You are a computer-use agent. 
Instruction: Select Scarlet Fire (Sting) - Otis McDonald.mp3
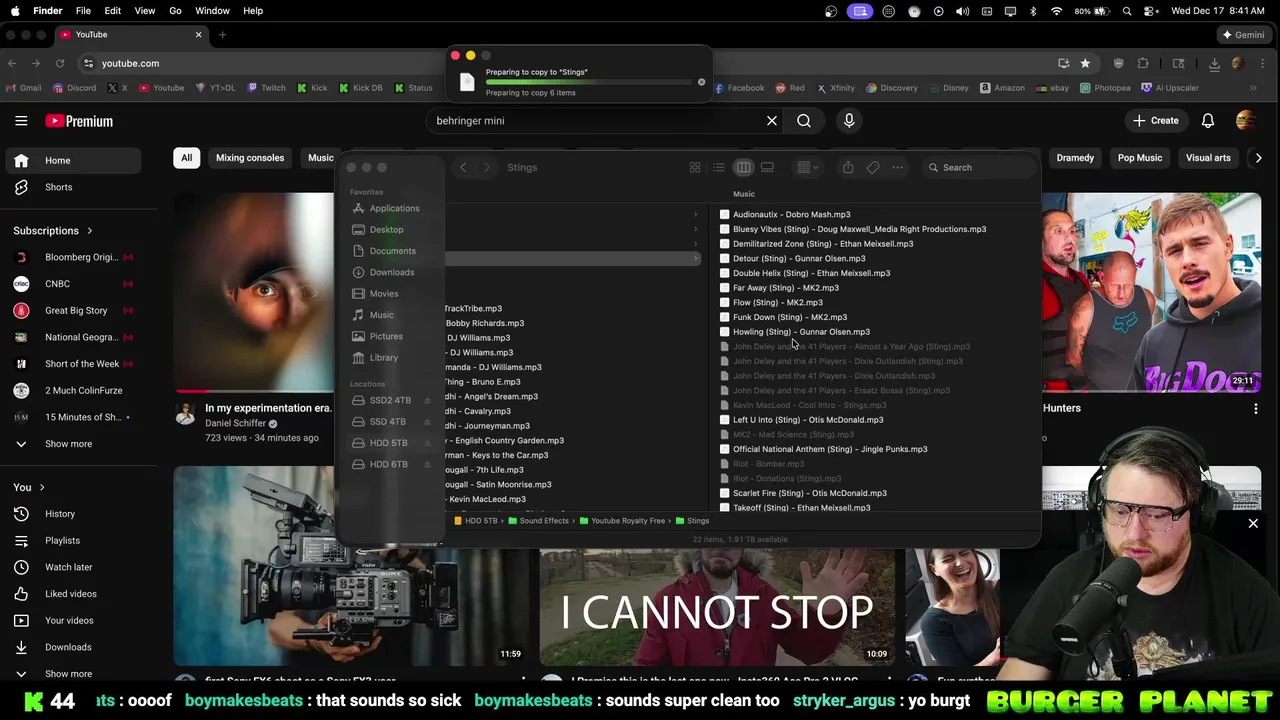tap(810, 493)
